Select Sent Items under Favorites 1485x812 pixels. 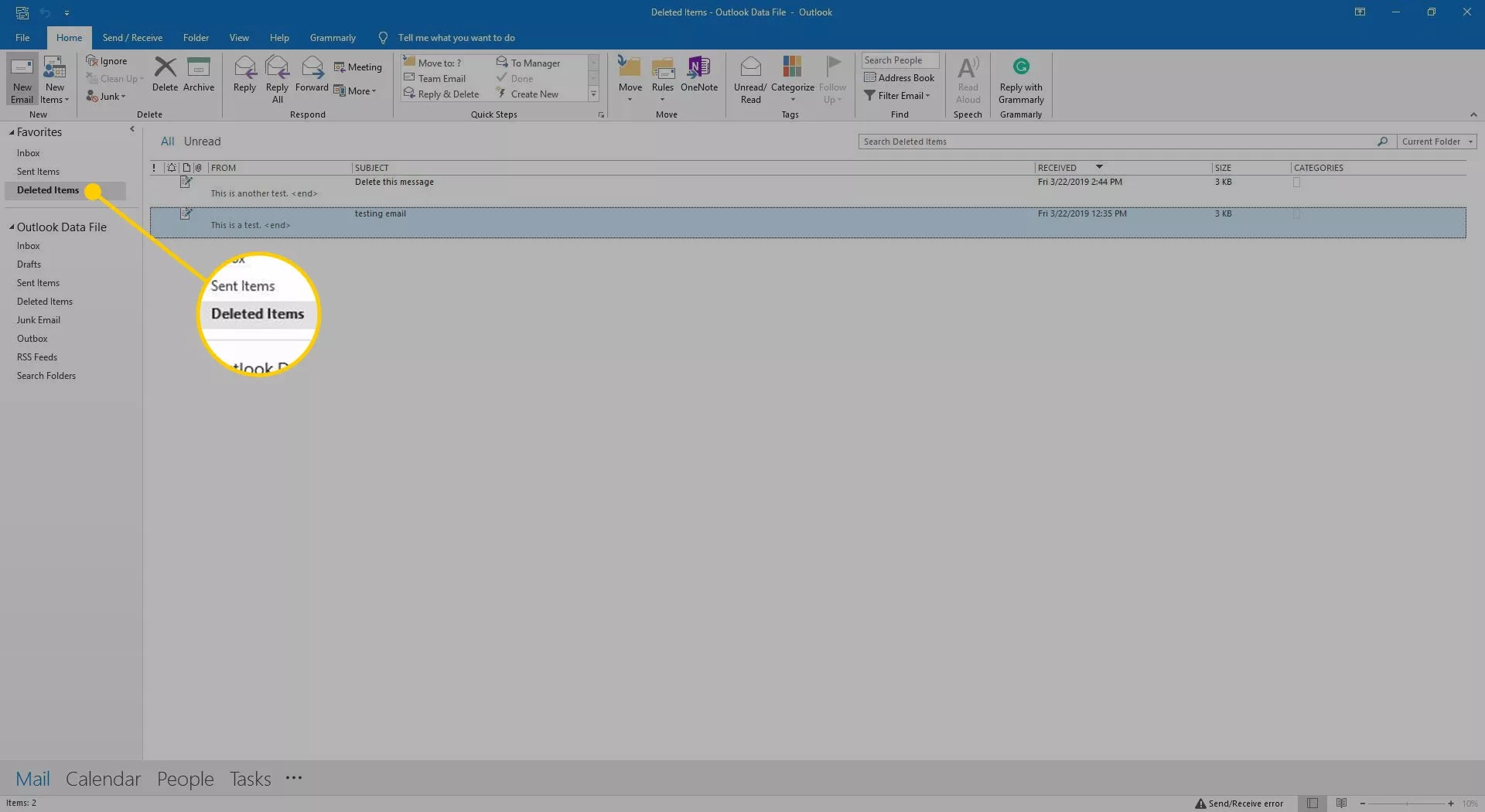click(x=38, y=172)
